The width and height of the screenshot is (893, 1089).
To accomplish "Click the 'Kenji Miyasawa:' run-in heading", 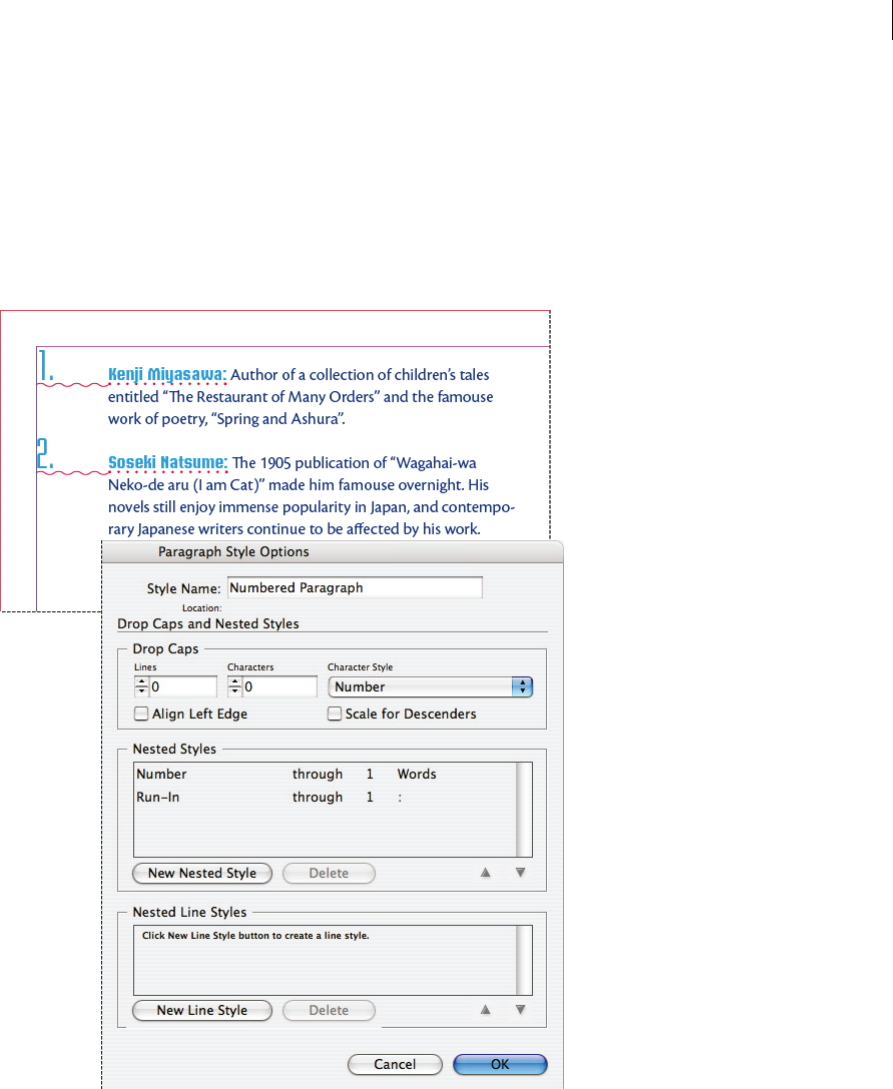I will point(167,375).
